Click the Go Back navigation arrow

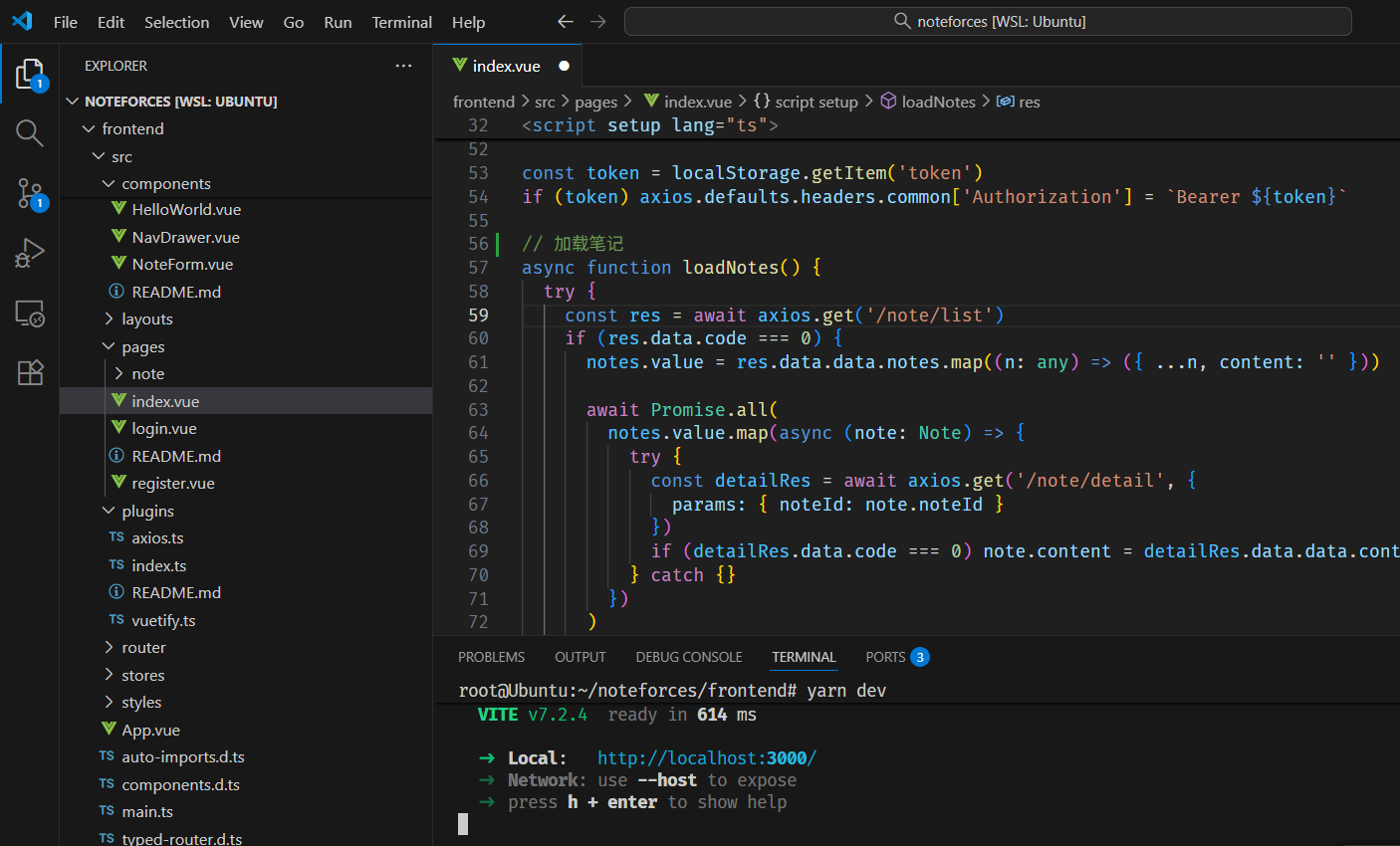tap(566, 21)
